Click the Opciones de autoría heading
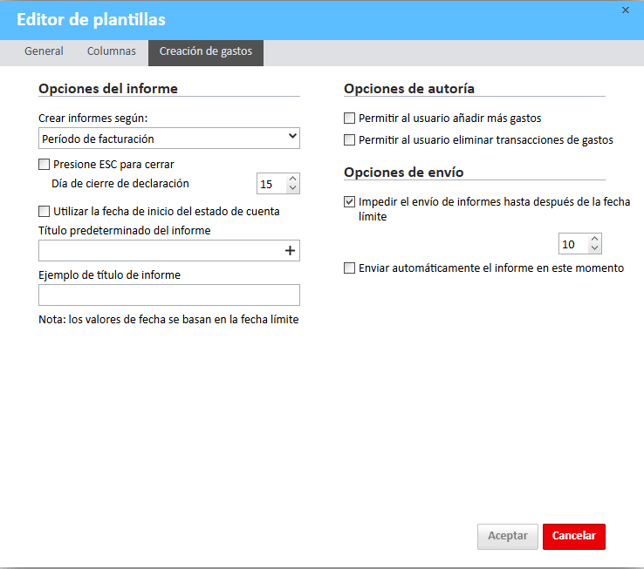Screen dimensions: 644x569 click(x=409, y=89)
